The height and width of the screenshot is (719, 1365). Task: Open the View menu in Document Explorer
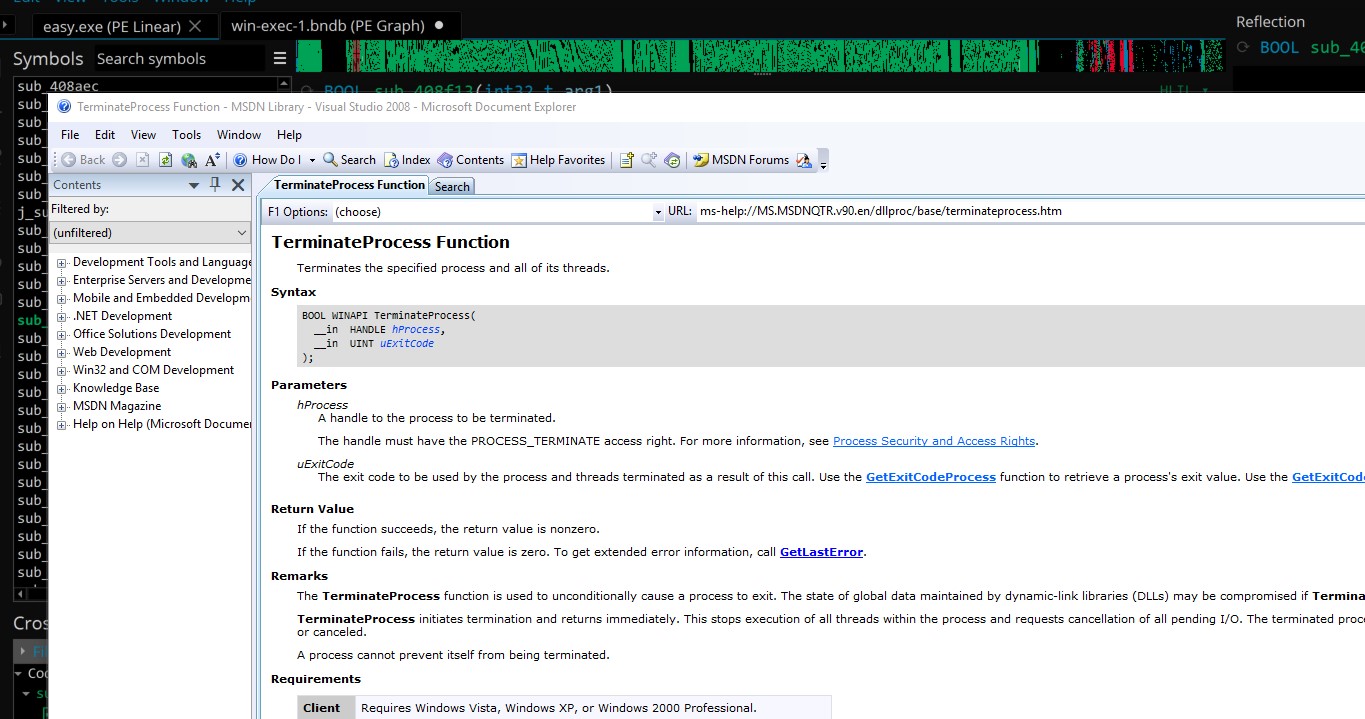pyautogui.click(x=144, y=135)
